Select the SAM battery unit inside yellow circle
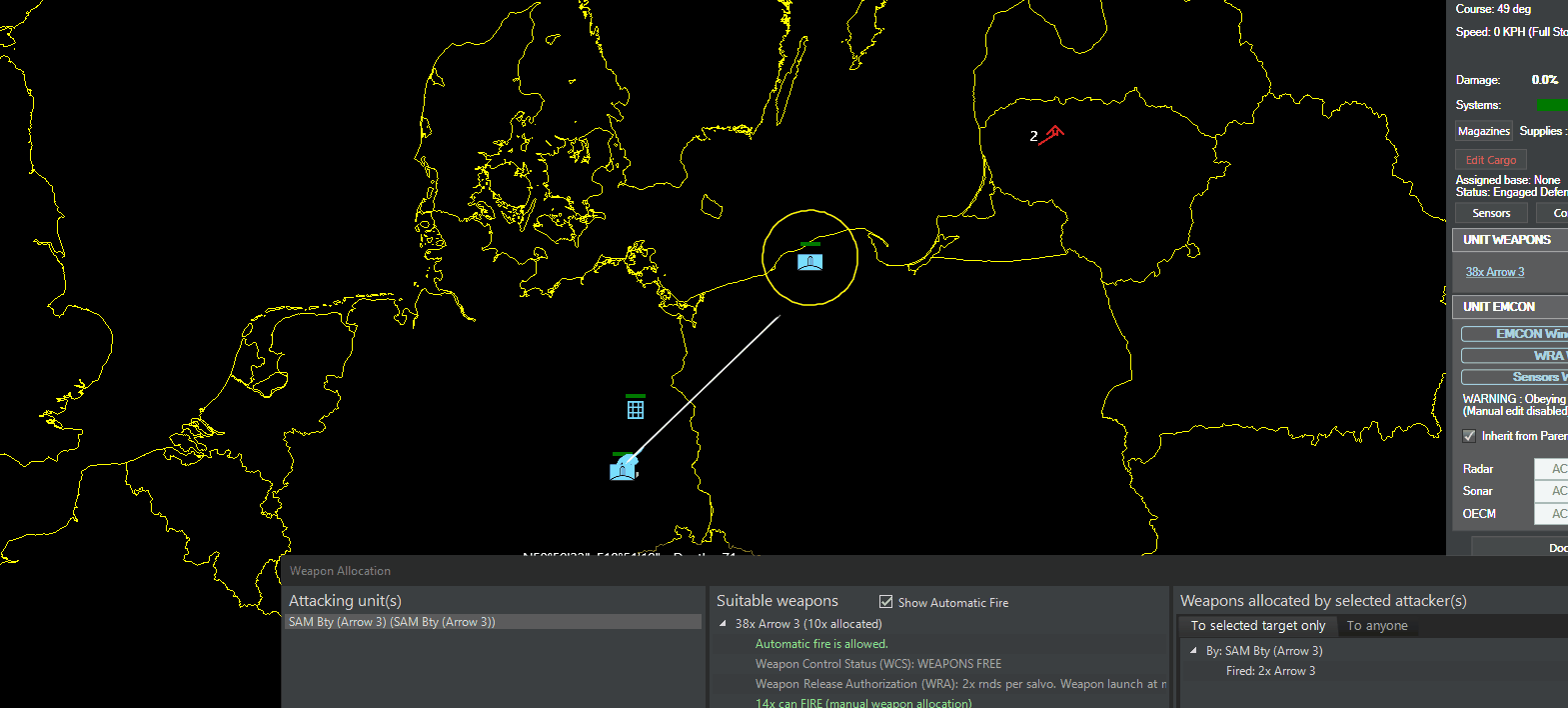 [x=810, y=262]
